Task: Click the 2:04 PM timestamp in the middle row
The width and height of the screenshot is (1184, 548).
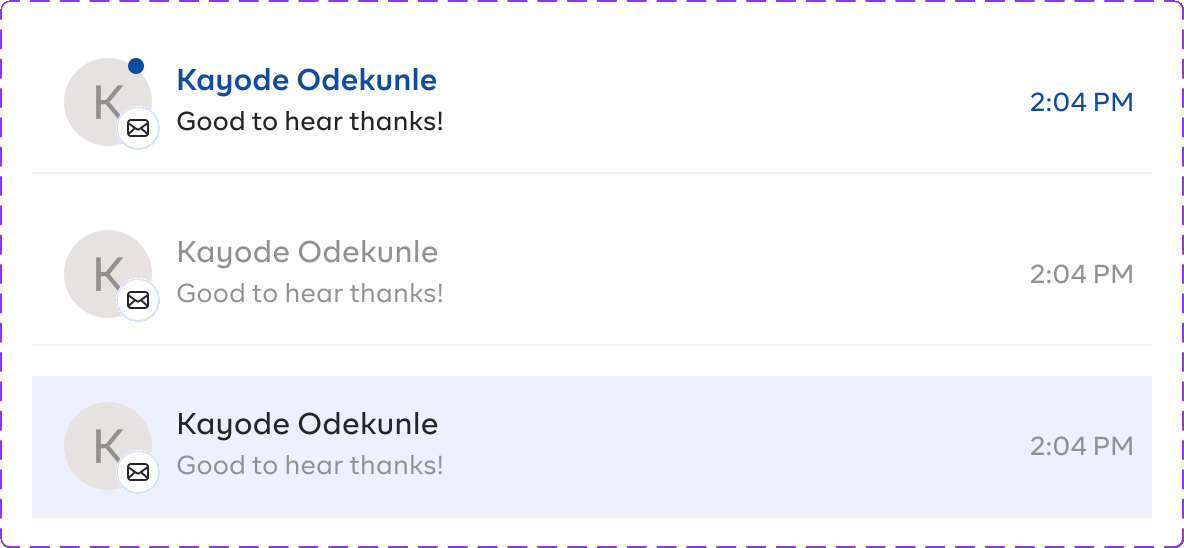Action: point(1081,274)
